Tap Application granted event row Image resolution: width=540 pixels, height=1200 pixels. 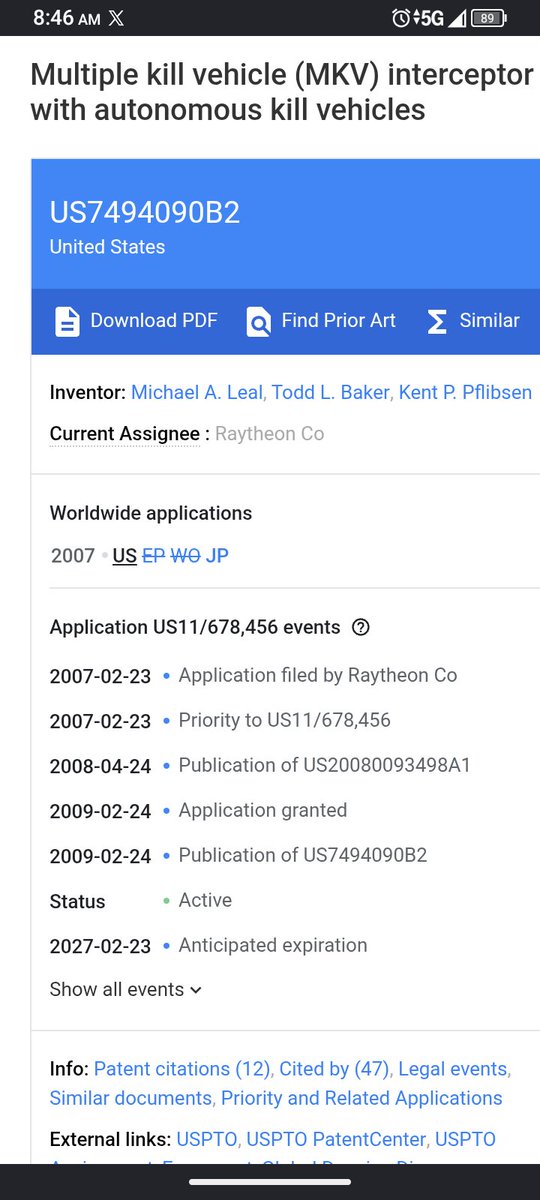pos(263,811)
